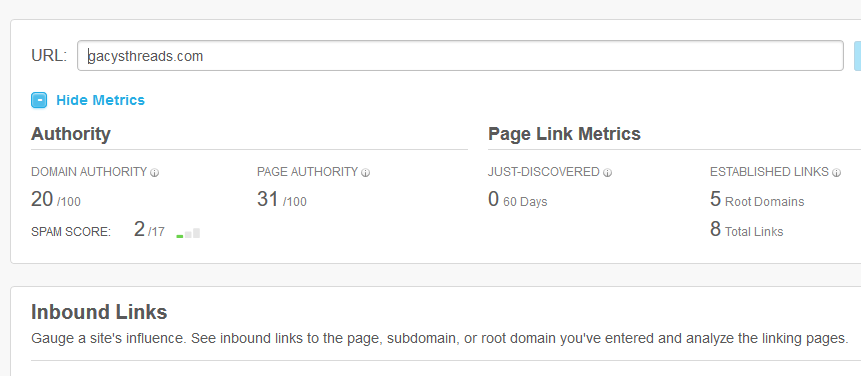Click the Inbound Links section heading

tap(99, 312)
